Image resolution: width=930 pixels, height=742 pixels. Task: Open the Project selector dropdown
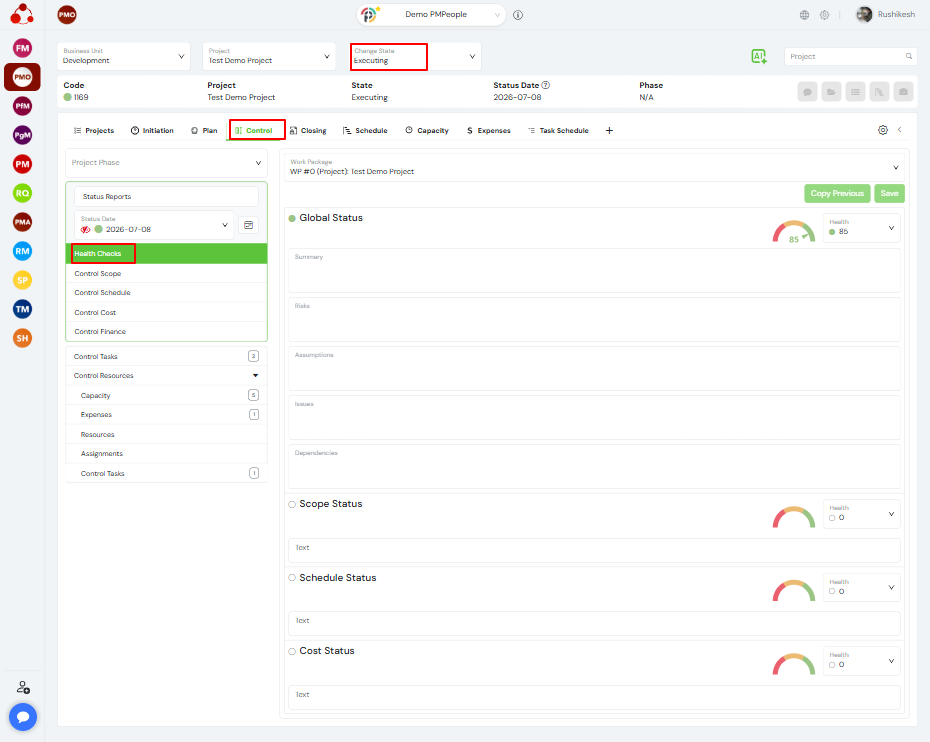click(269, 56)
